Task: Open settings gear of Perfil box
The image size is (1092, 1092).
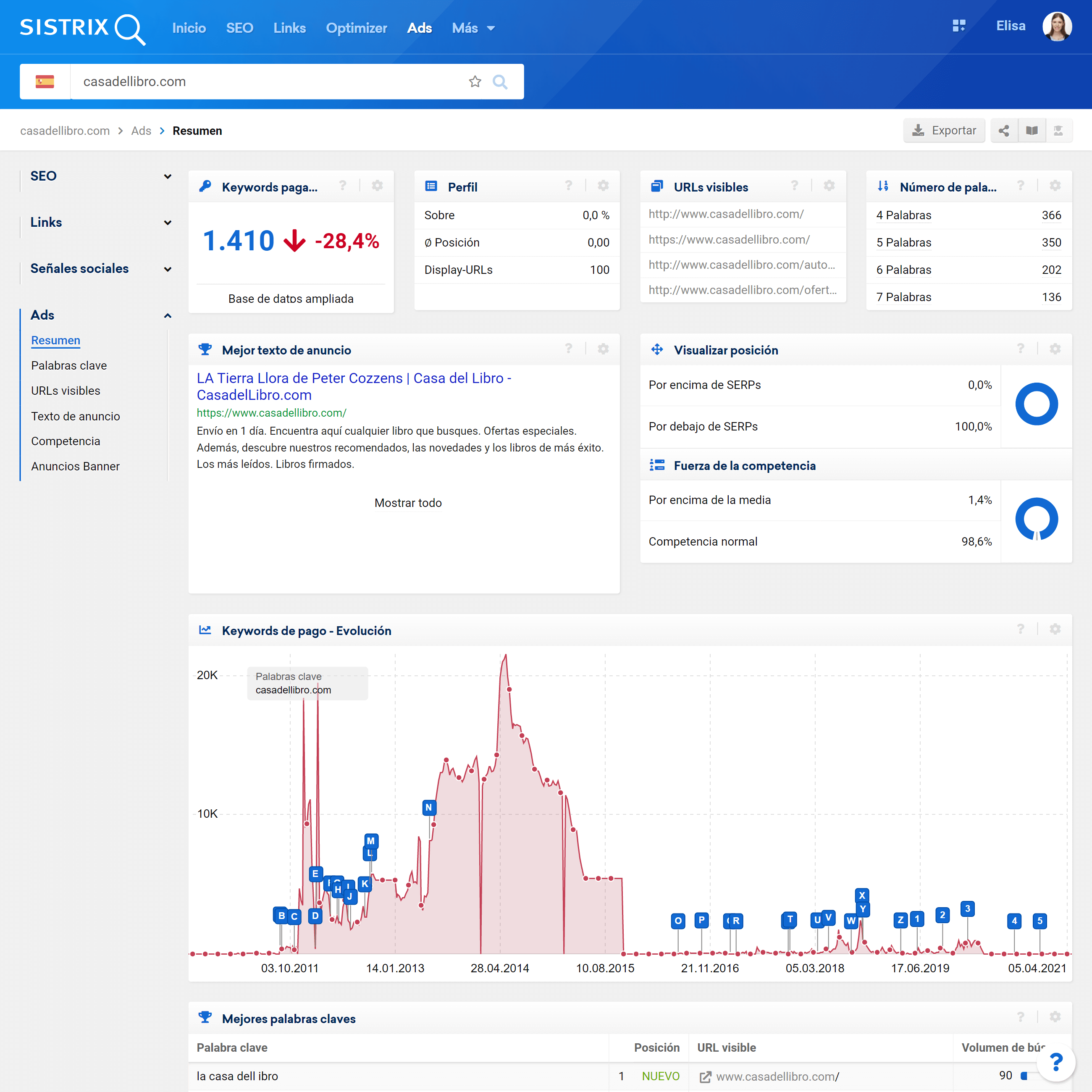Action: tap(603, 186)
